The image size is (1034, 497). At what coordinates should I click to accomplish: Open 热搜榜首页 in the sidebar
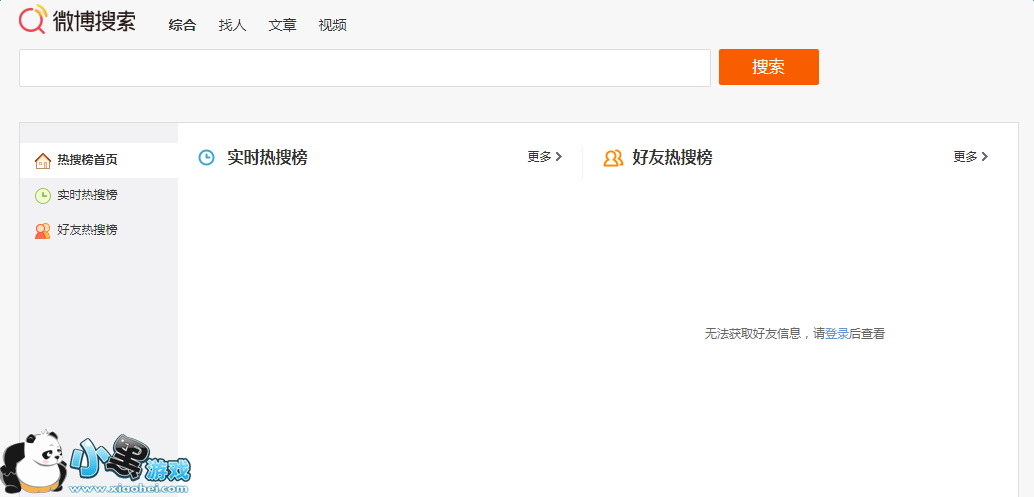tap(87, 160)
